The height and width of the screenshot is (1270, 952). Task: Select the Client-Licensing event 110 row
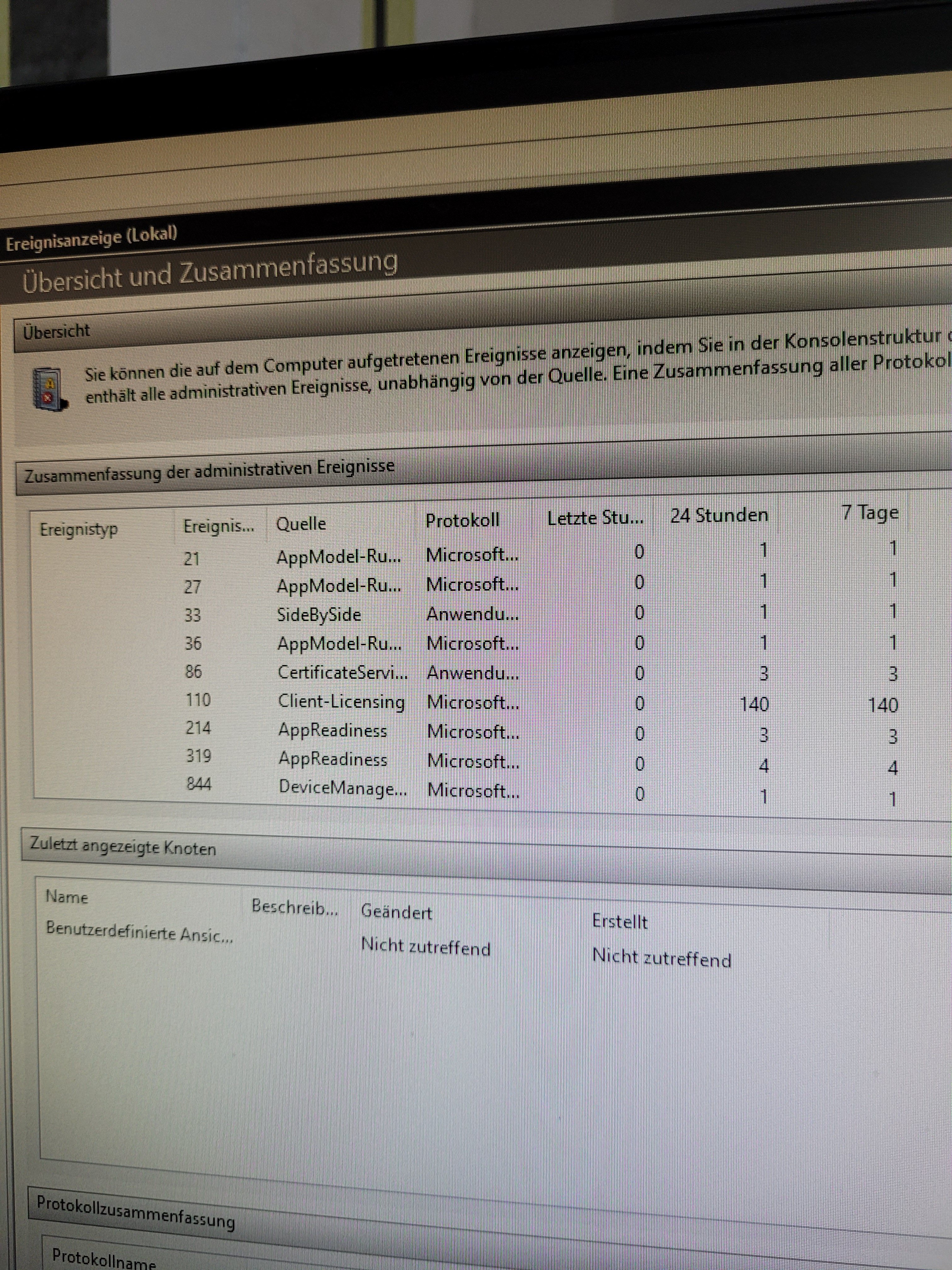[341, 701]
